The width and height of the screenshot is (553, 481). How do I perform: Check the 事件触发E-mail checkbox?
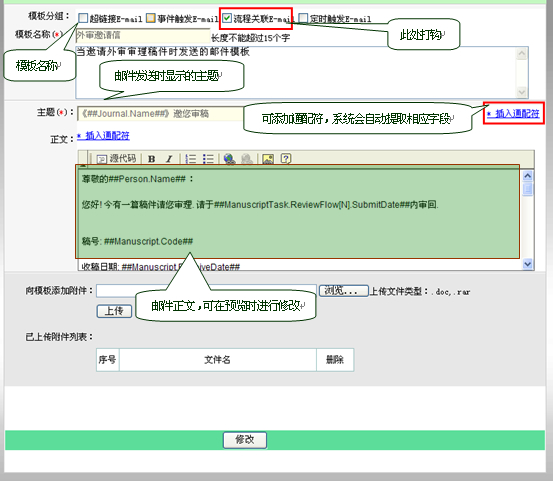[151, 18]
